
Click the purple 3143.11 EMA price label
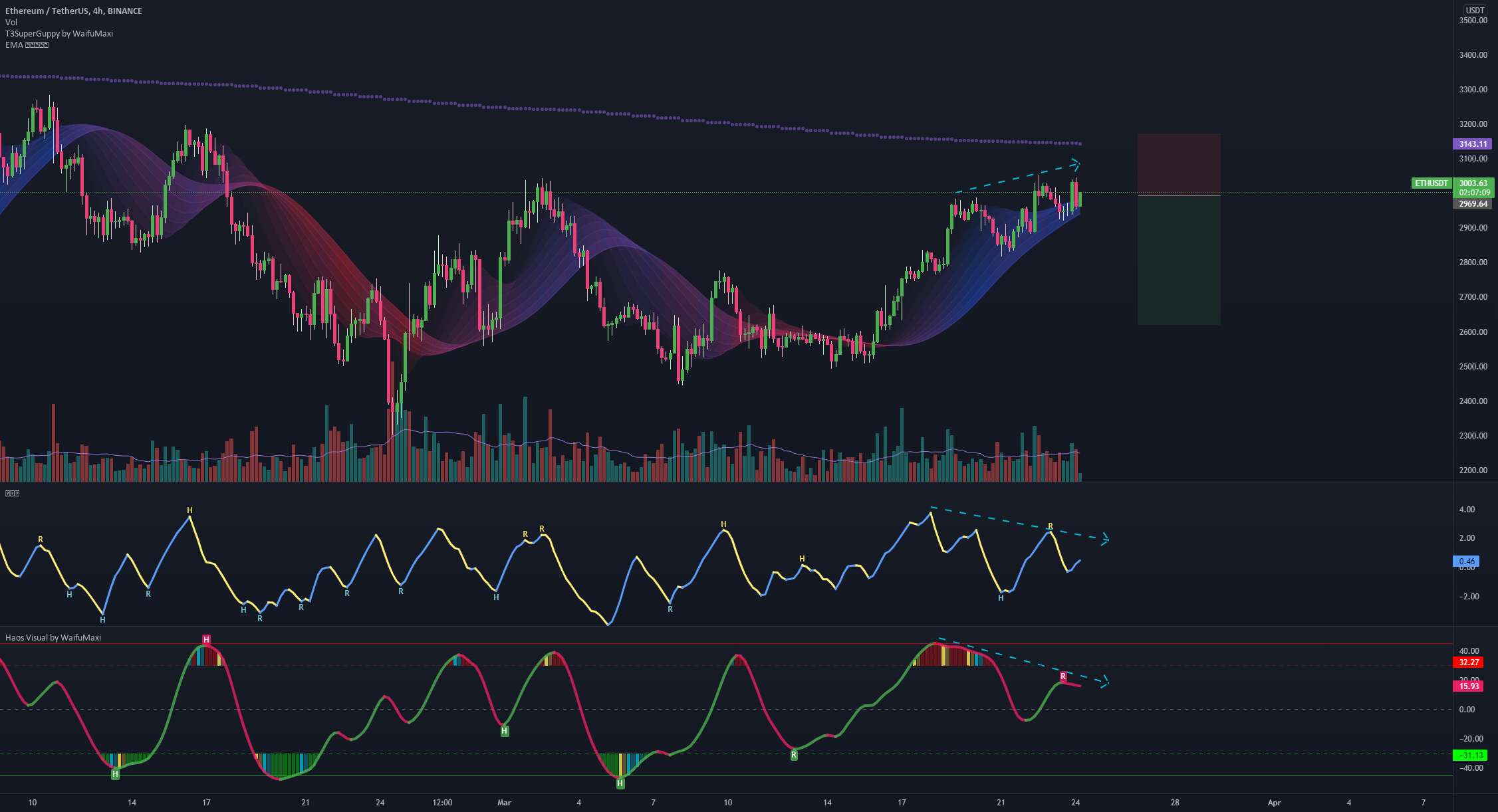tap(1472, 144)
